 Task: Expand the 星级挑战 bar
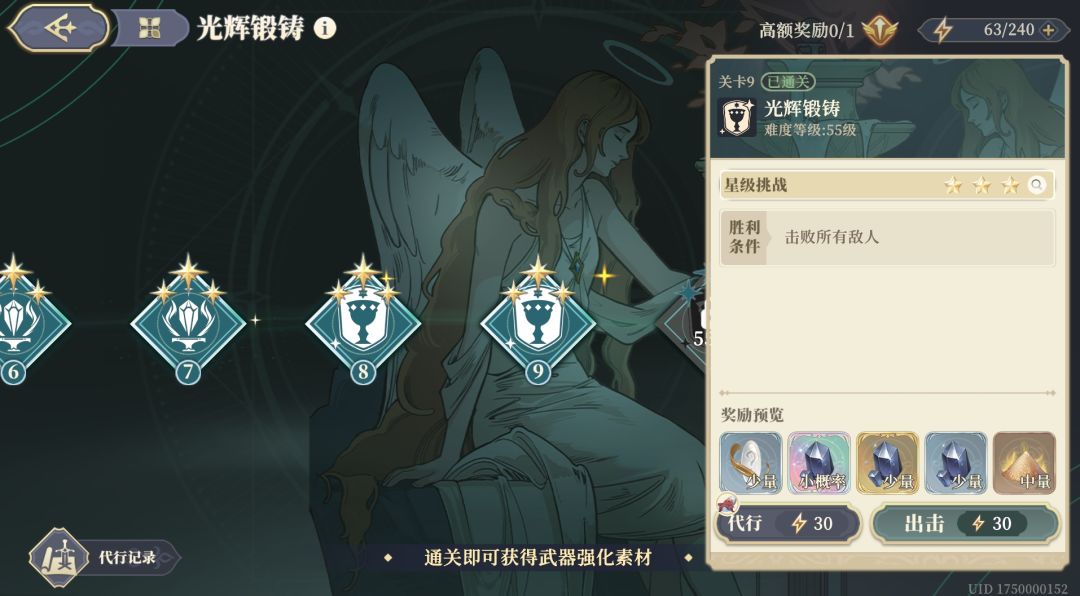(x=887, y=185)
